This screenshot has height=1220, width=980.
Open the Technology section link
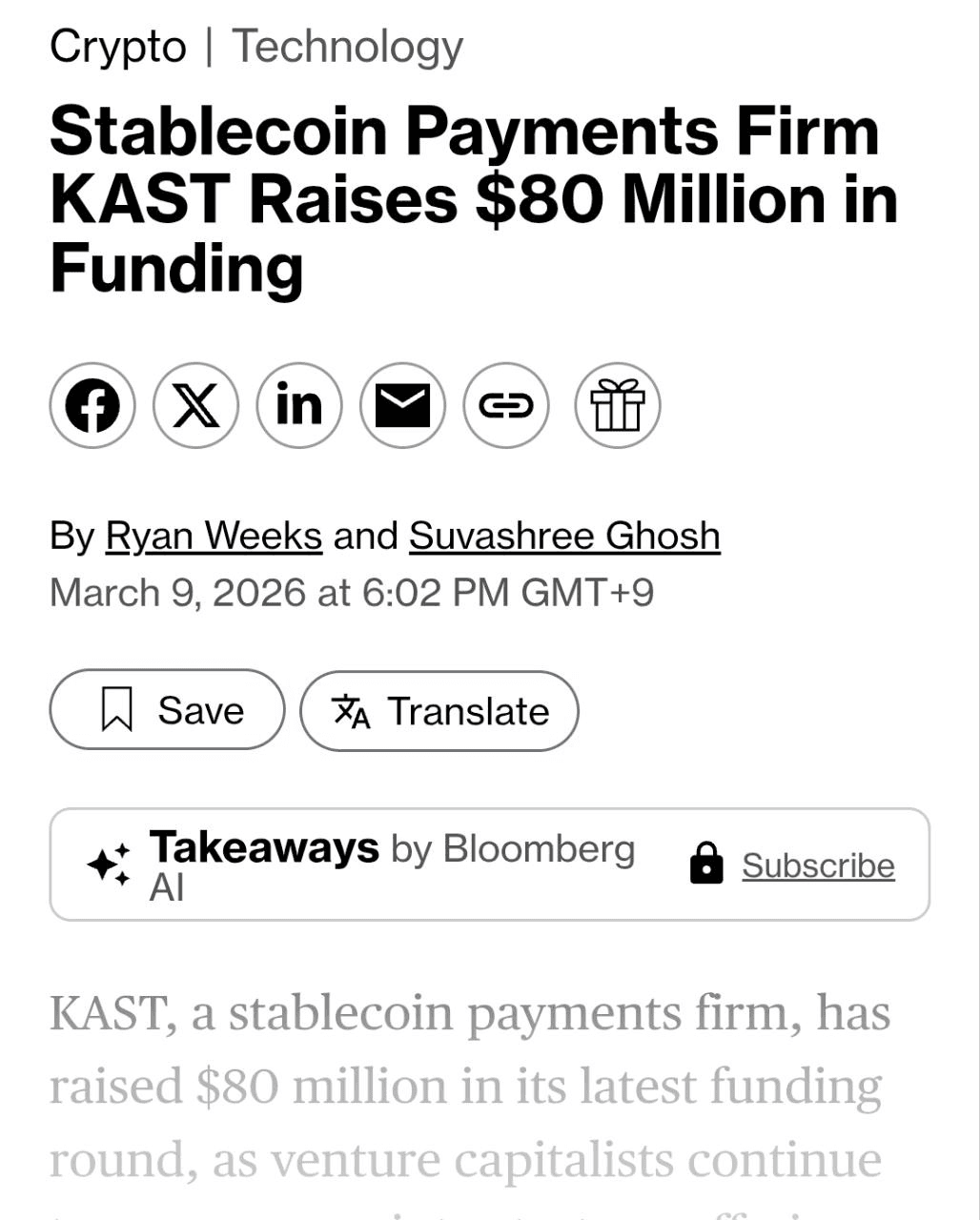click(348, 47)
